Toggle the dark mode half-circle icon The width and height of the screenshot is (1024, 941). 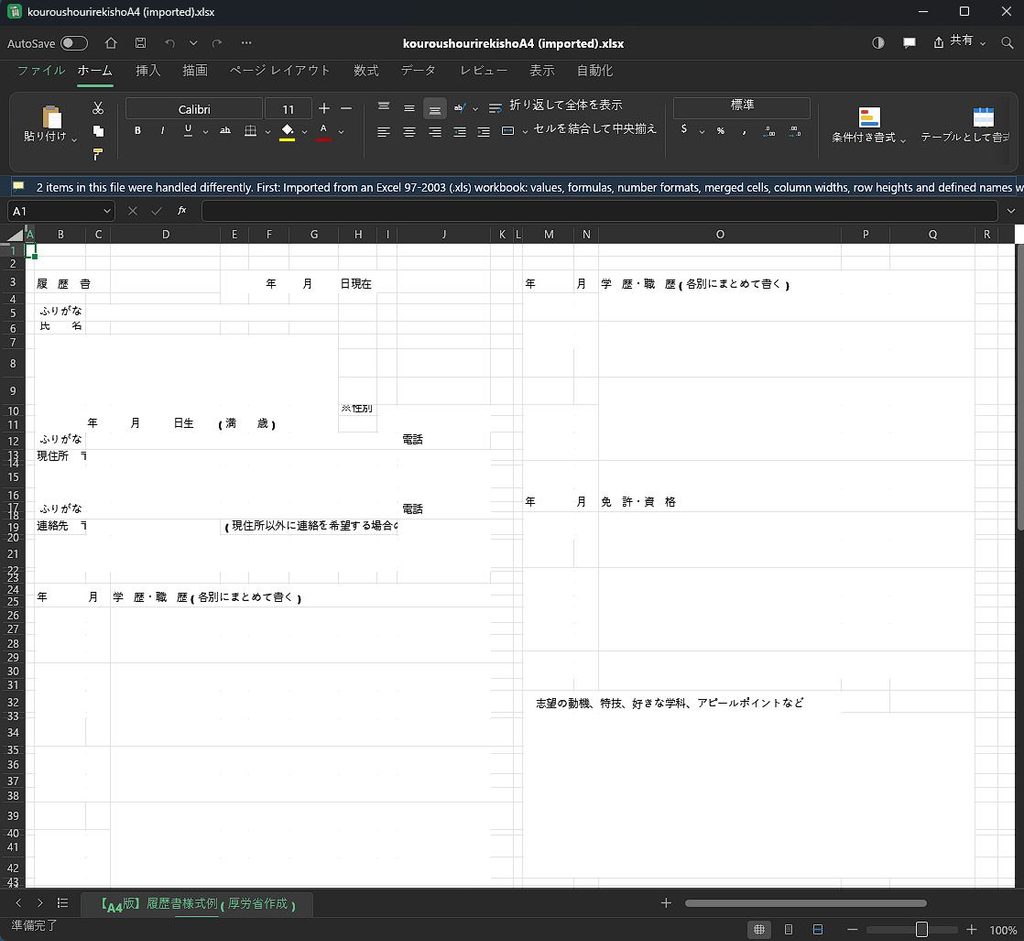pos(878,43)
